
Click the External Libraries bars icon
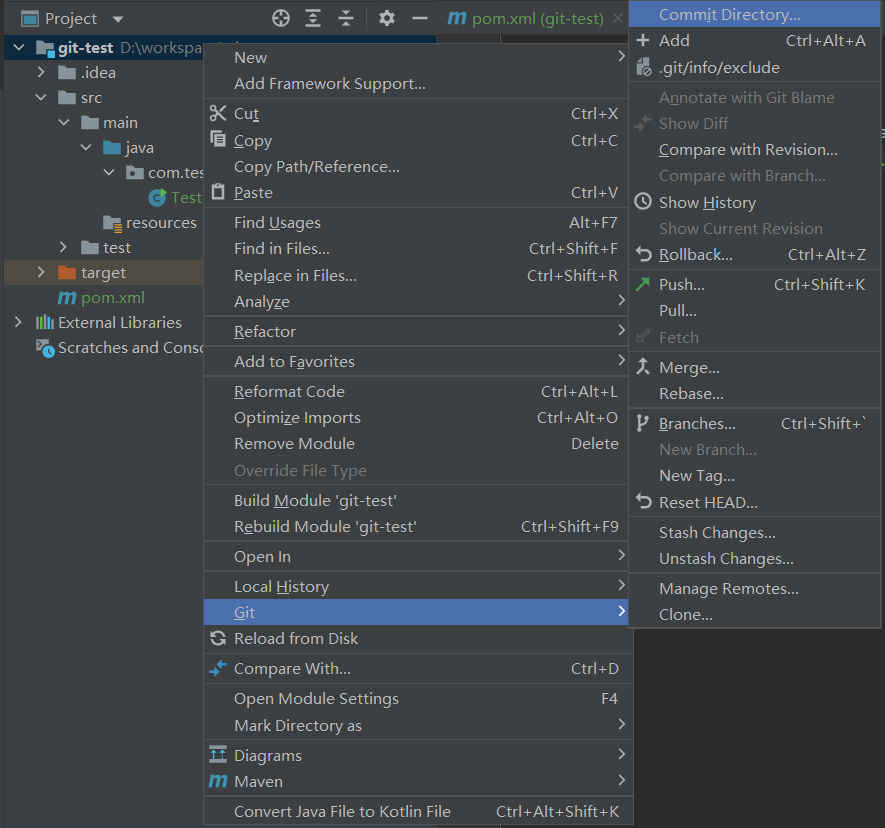[x=45, y=322]
